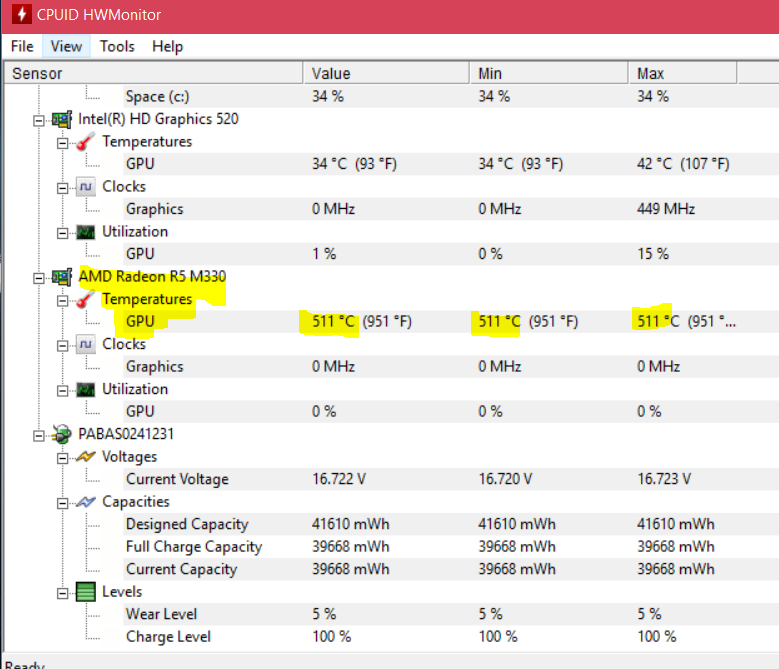Screen dimensions: 779x669
Task: Click the Value column header
Action: [x=387, y=74]
